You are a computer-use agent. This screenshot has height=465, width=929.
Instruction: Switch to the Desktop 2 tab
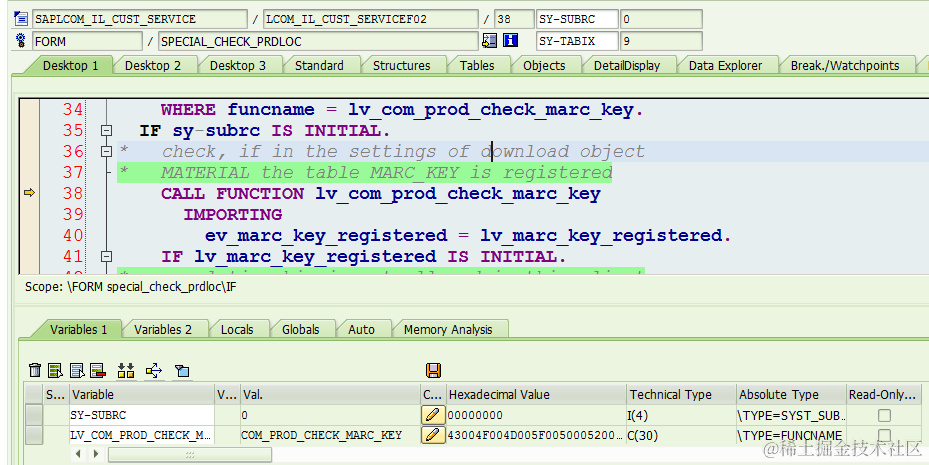[153, 65]
